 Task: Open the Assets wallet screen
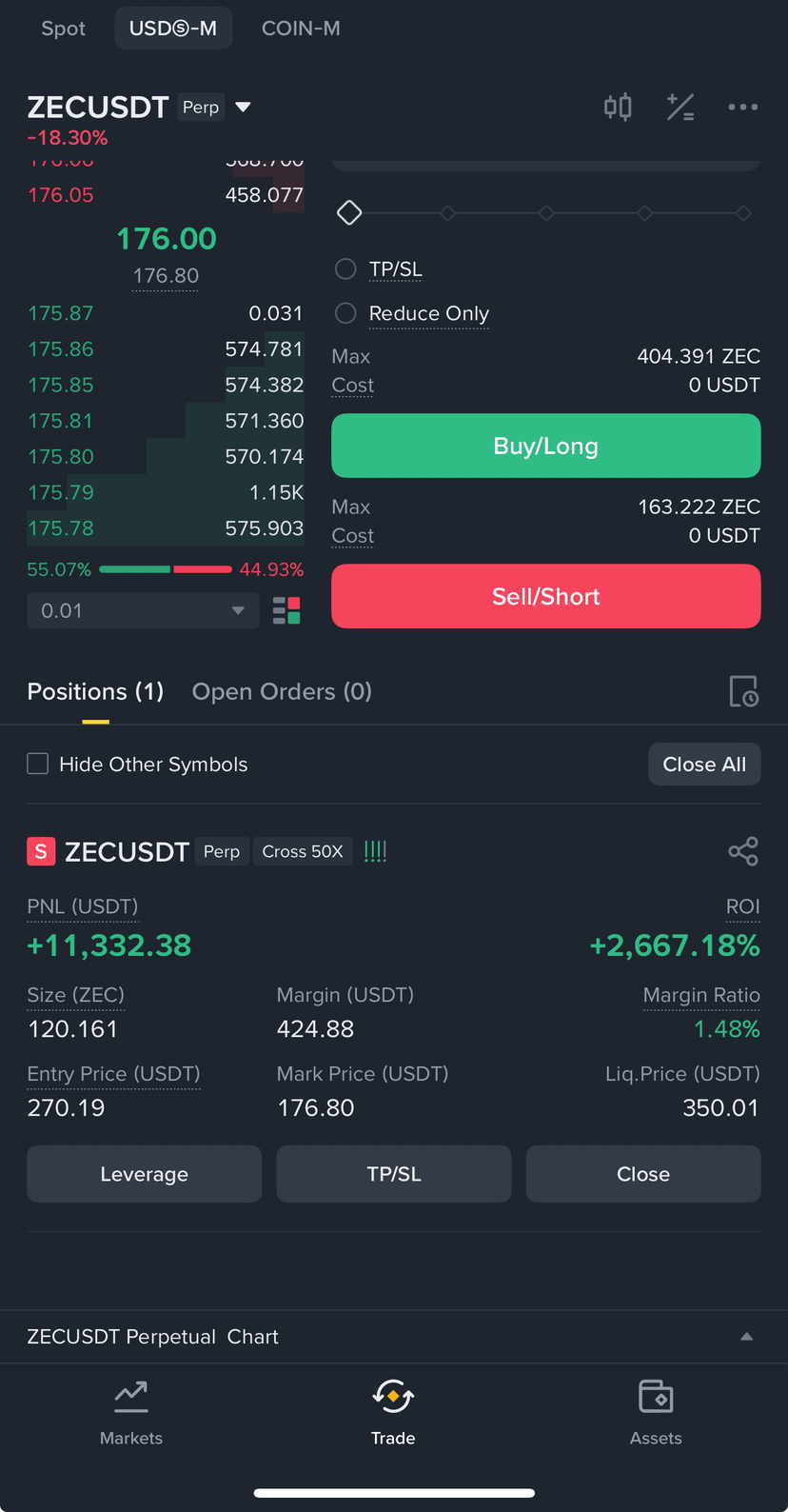point(656,1413)
